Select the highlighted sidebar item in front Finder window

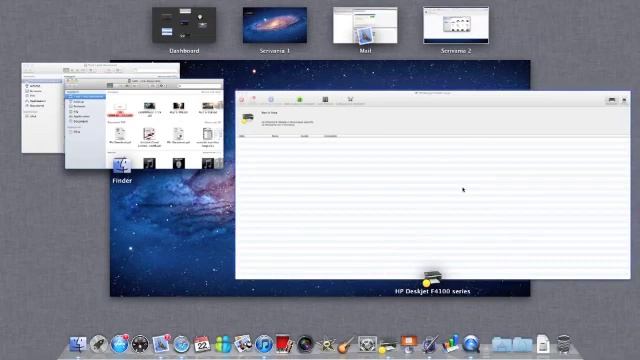point(85,97)
